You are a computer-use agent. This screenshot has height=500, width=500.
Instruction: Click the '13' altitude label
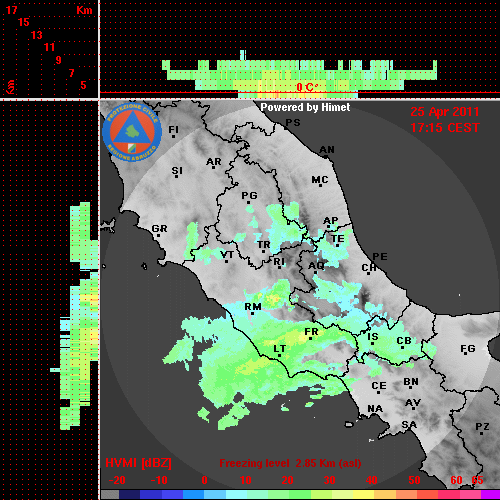[37, 35]
